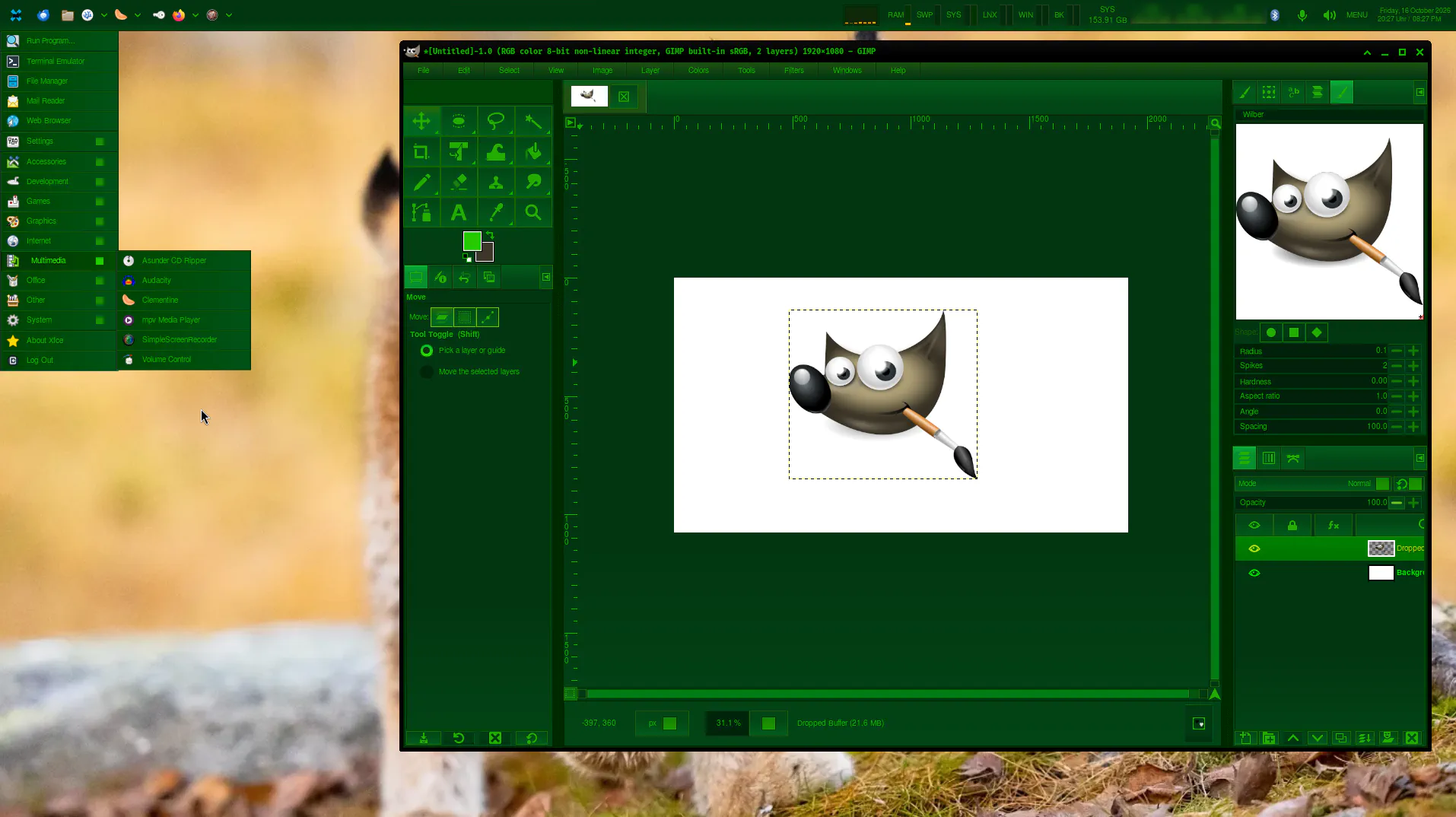Select the Eraser tool
1456x817 pixels.
click(x=459, y=183)
